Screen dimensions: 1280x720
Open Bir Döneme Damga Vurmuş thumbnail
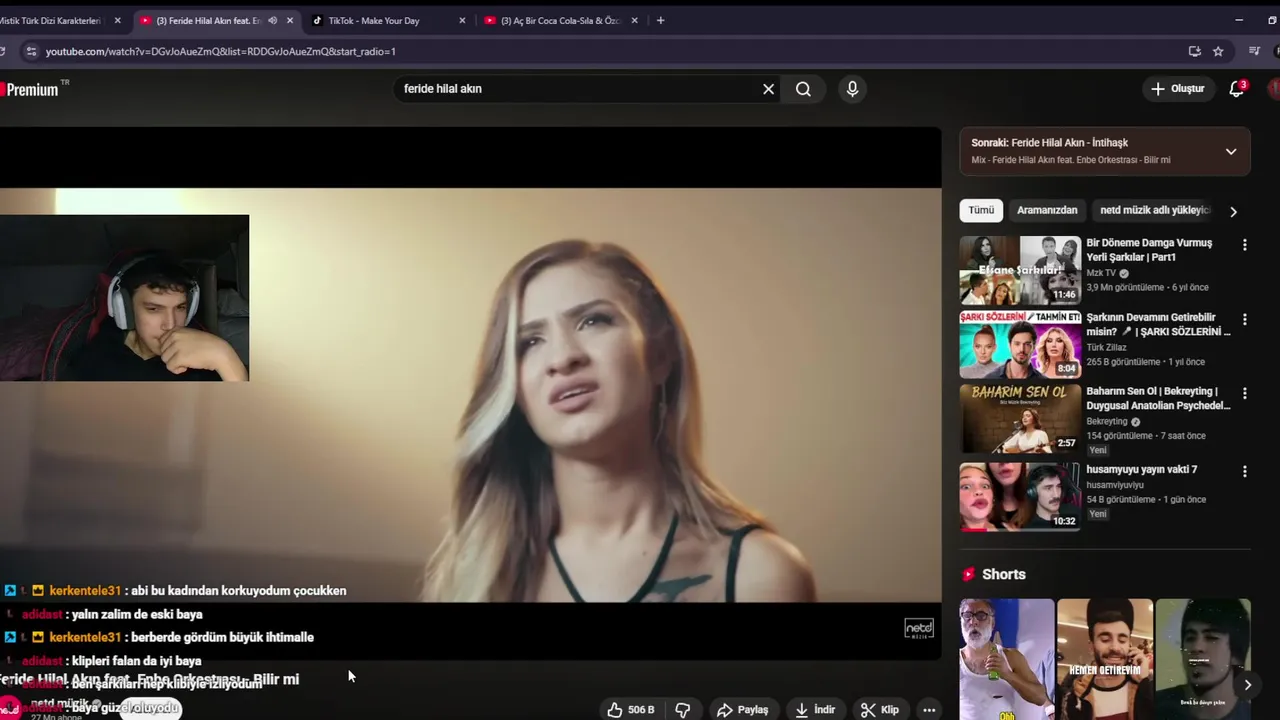click(1020, 270)
